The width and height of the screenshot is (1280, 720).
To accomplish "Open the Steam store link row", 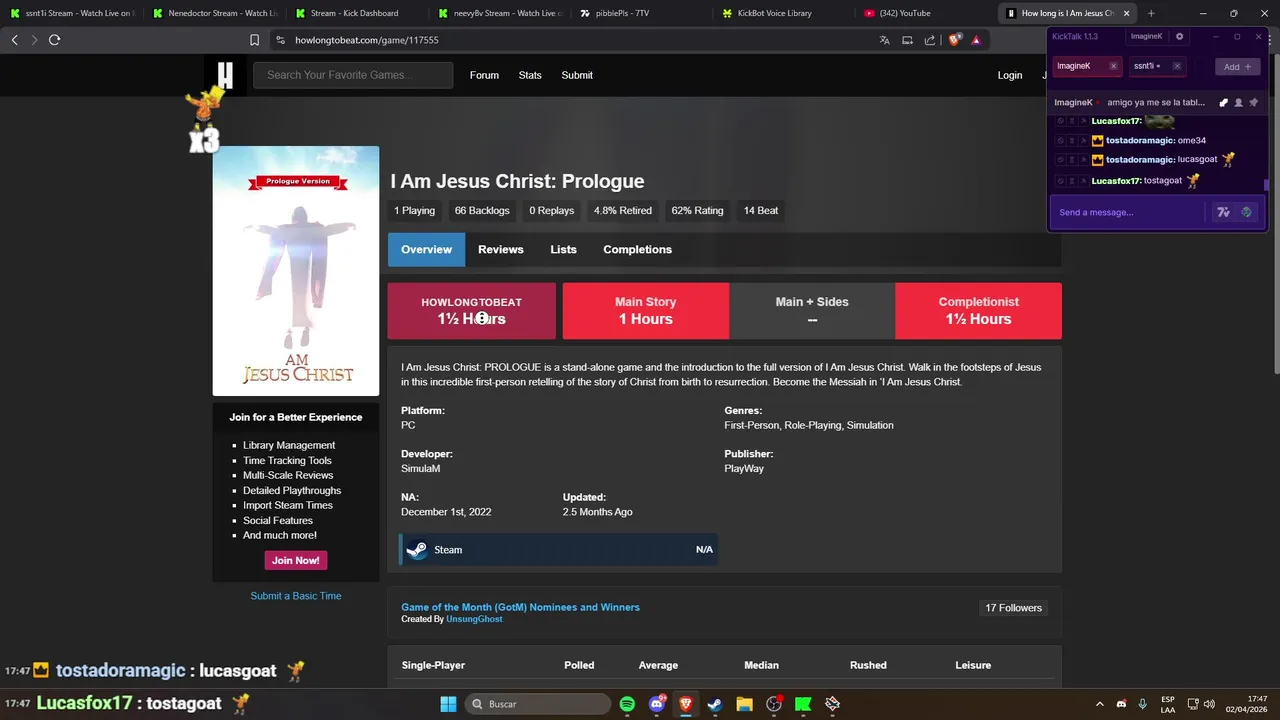I will (x=559, y=550).
